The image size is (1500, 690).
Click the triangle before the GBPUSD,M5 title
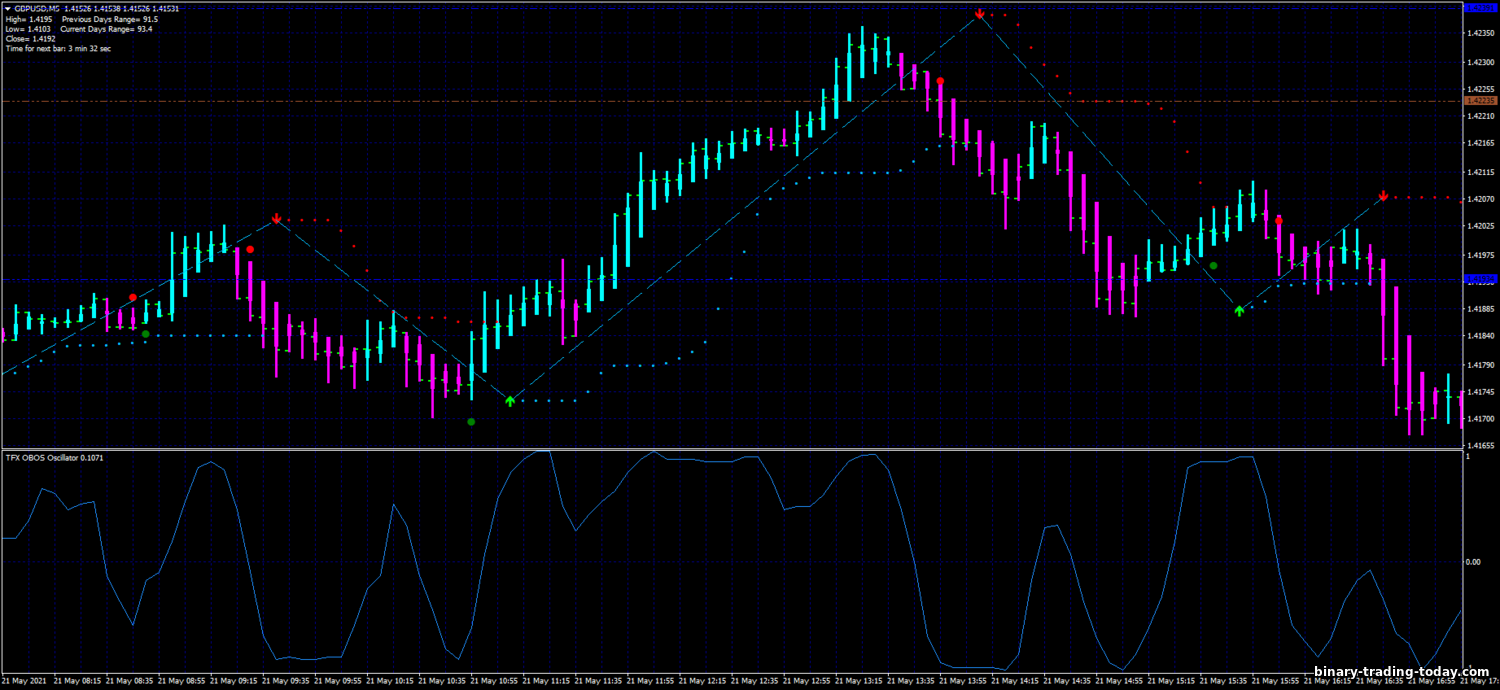pyautogui.click(x=8, y=9)
